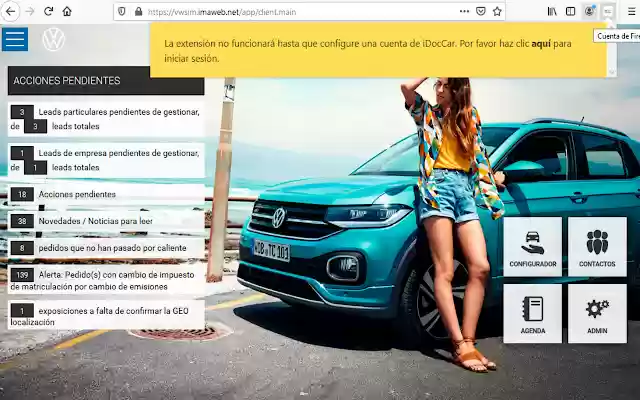Open the Firefox hamburger application menu
Viewport: 640px width, 400px height.
point(631,11)
